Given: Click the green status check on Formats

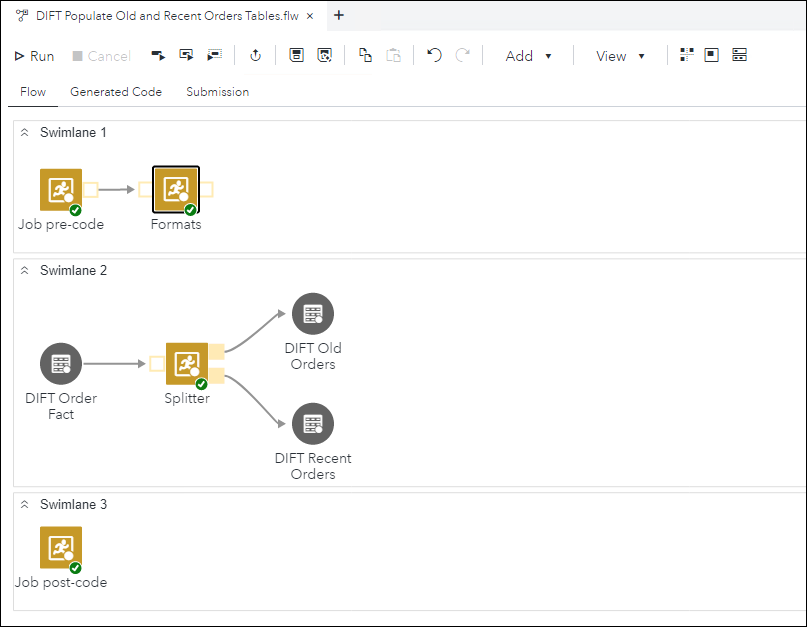Looking at the screenshot, I should click(190, 210).
